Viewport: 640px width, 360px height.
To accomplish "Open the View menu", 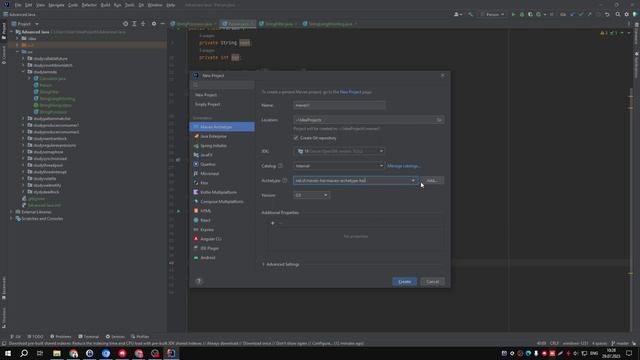I will (40, 5).
